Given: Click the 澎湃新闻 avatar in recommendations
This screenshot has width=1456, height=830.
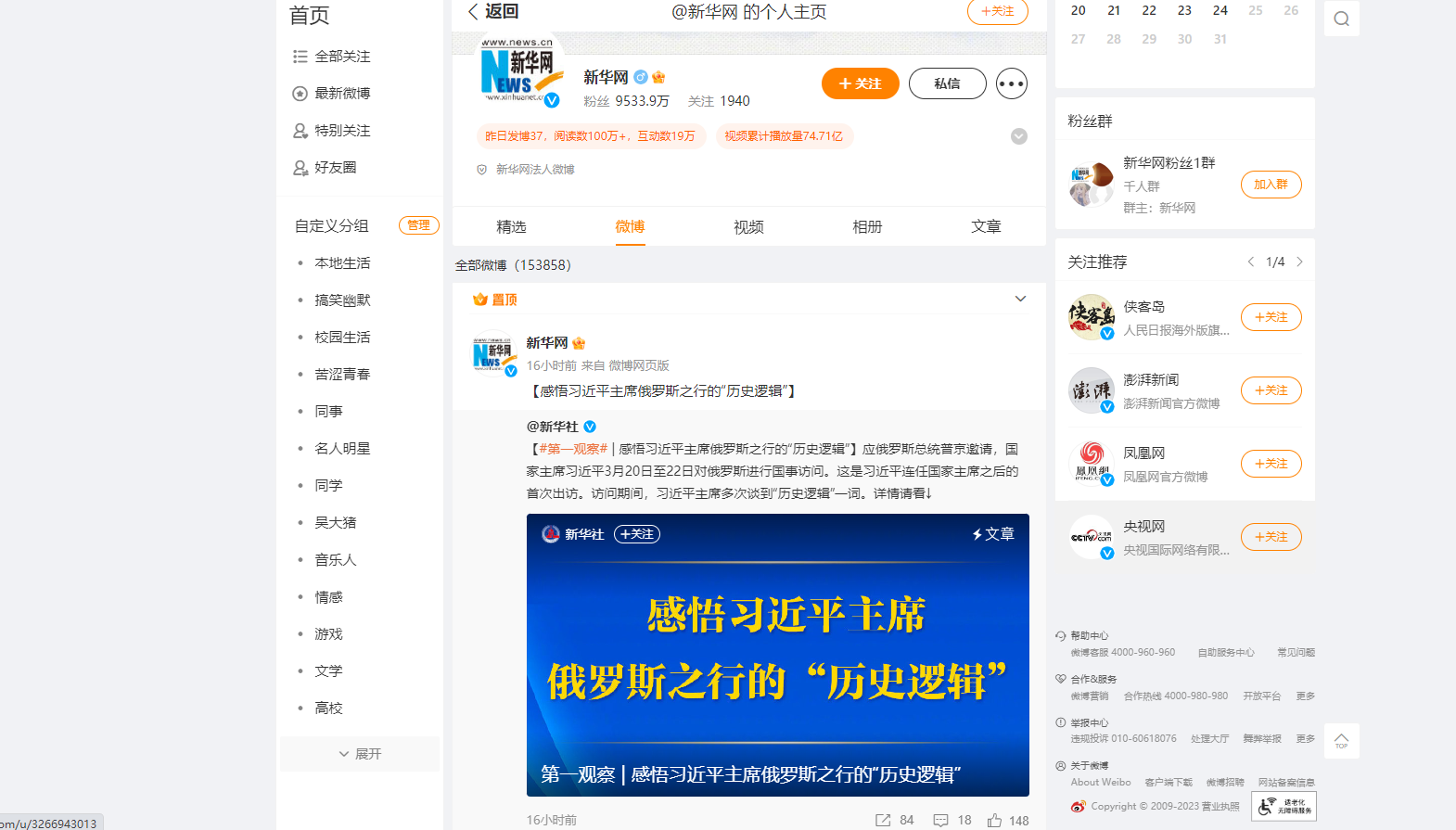Looking at the screenshot, I should (x=1092, y=390).
